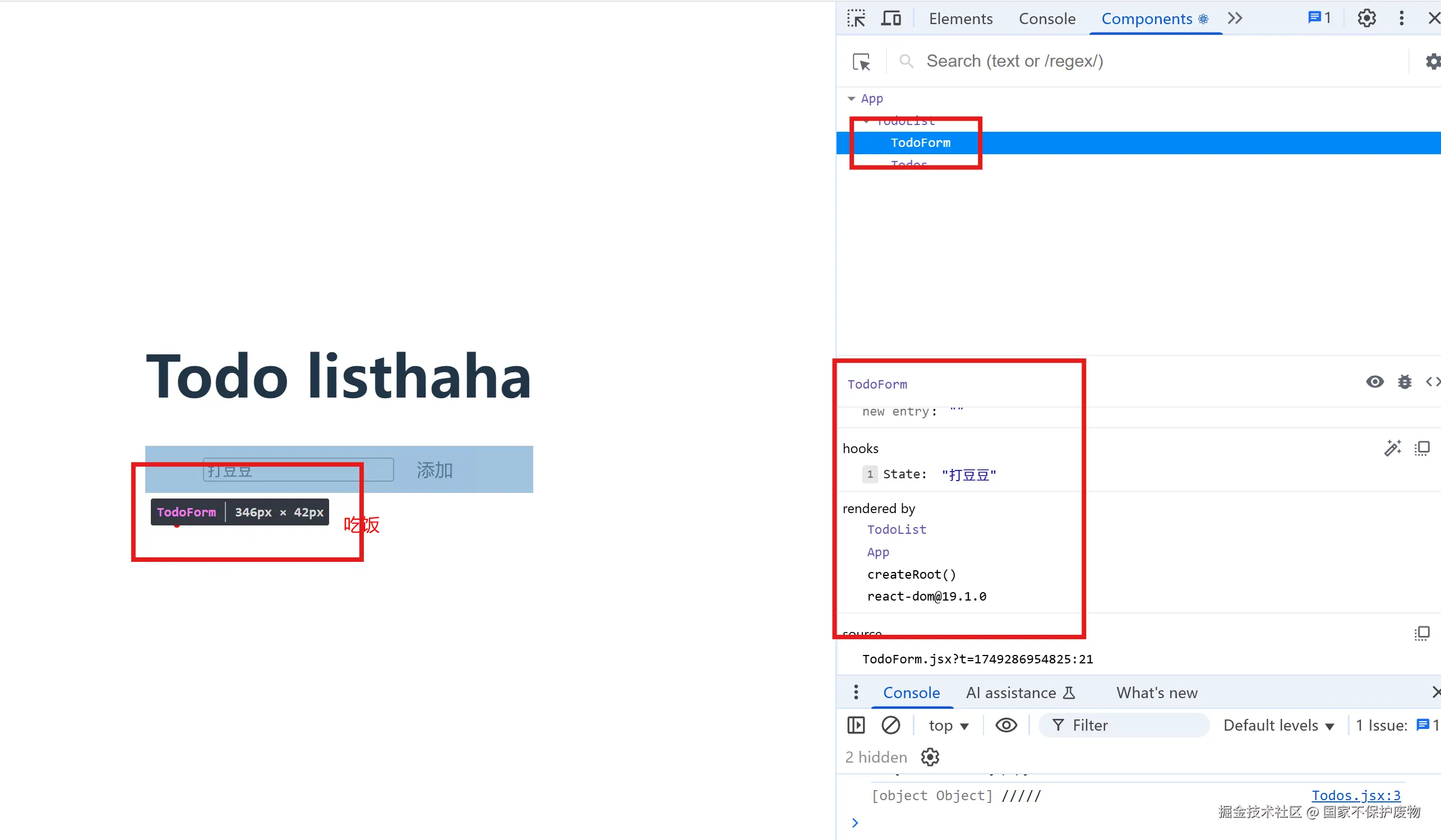Open the AI assistance tab
This screenshot has width=1441, height=840.
pos(1020,693)
